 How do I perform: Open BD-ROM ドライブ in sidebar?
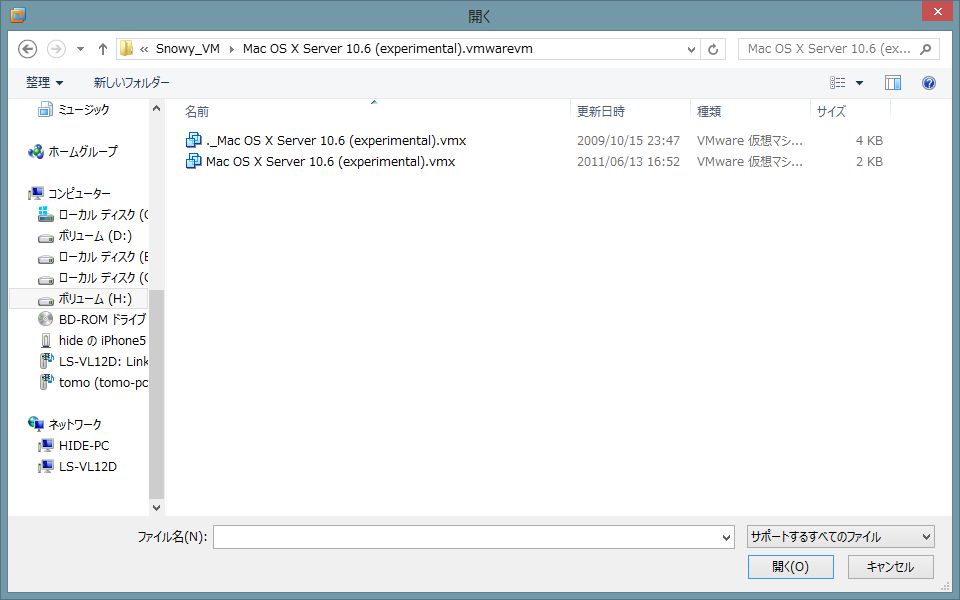coord(102,320)
